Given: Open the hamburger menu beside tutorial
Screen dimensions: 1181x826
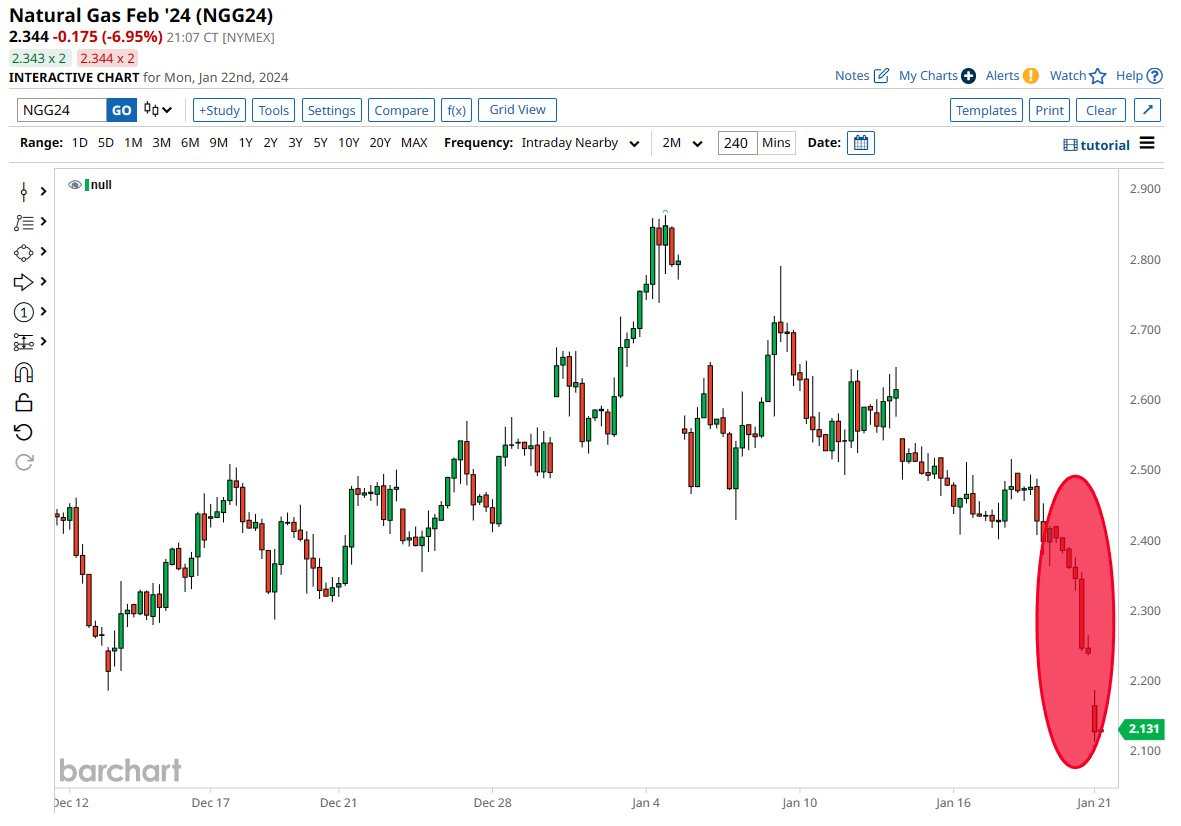Looking at the screenshot, I should (x=1147, y=143).
